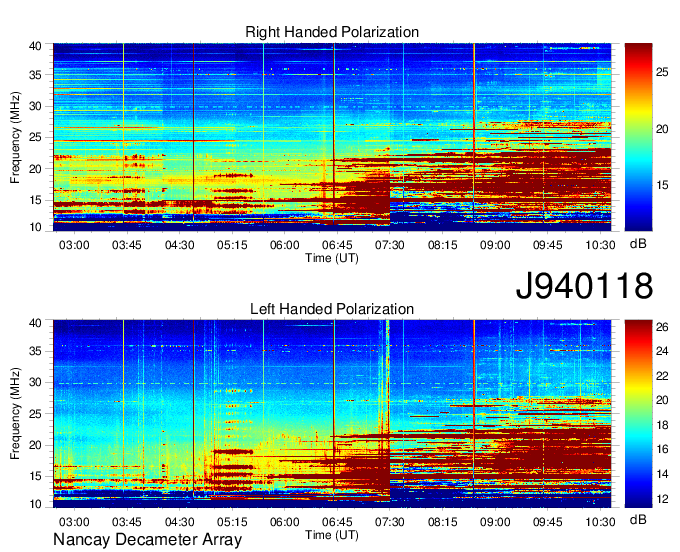The height and width of the screenshot is (552, 680).
Task: Click the 25 MHz tick on the upper plot
Action: point(35,137)
